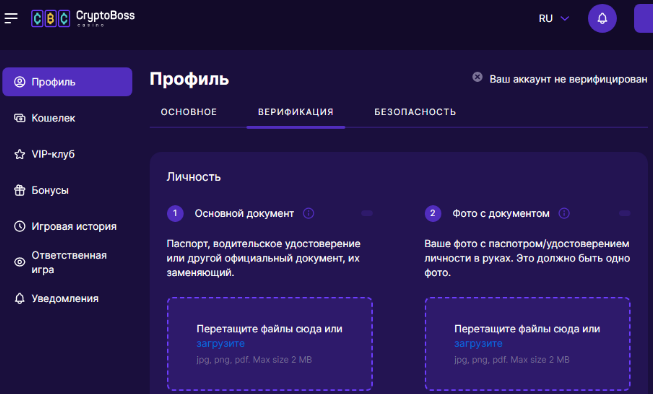Click the Личность section title

tap(194, 177)
